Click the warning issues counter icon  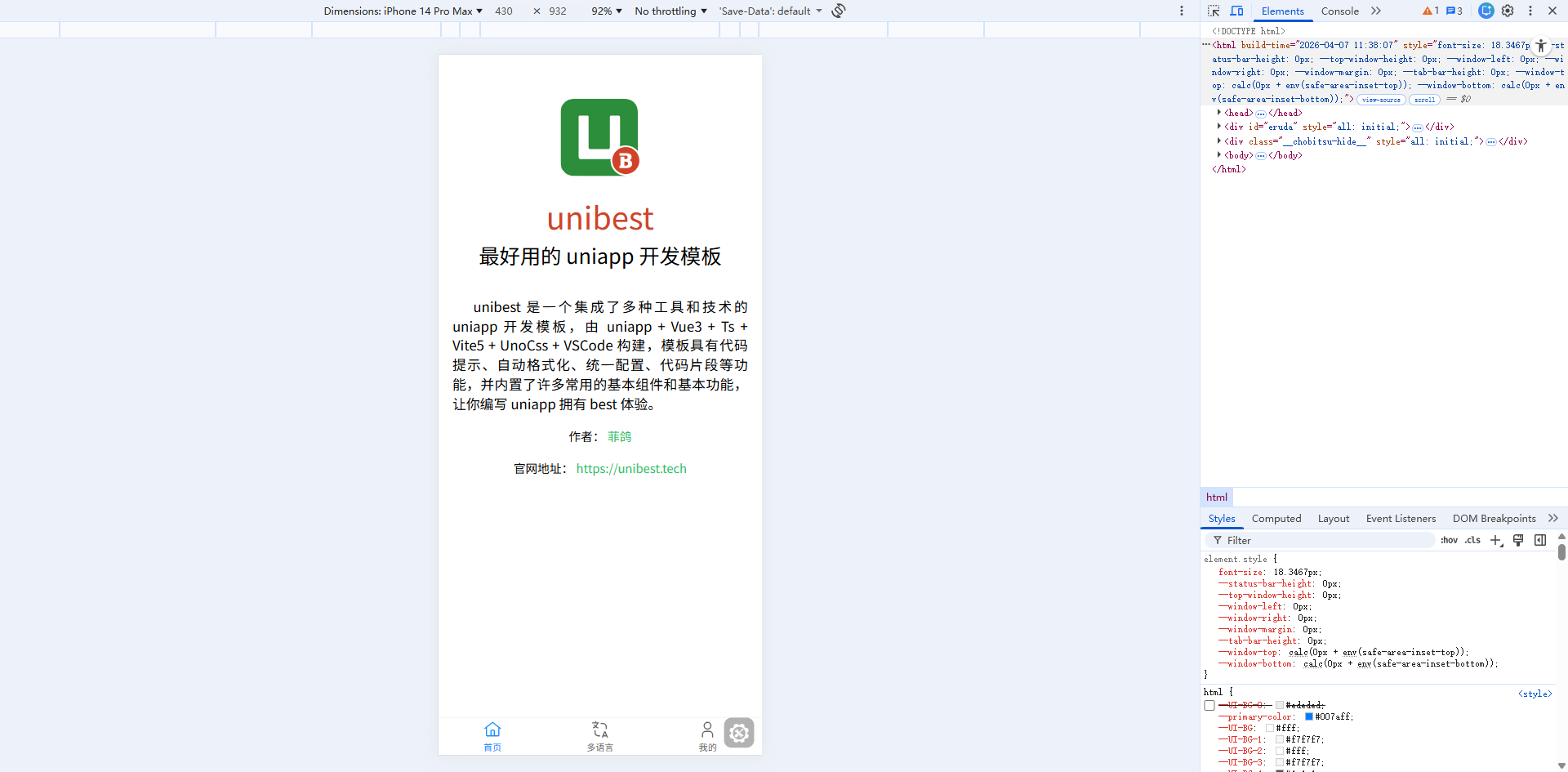[x=1430, y=11]
